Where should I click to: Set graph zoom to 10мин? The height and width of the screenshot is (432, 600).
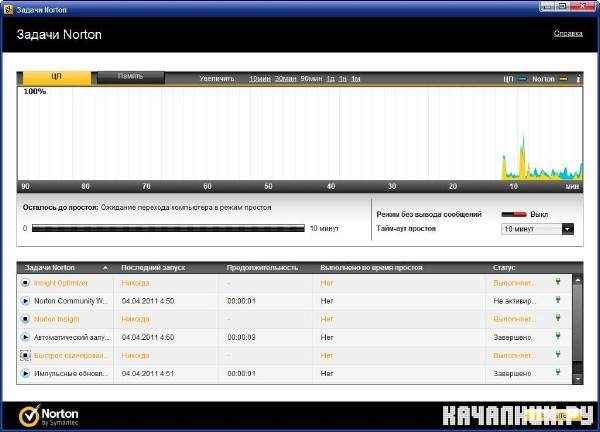click(x=260, y=79)
